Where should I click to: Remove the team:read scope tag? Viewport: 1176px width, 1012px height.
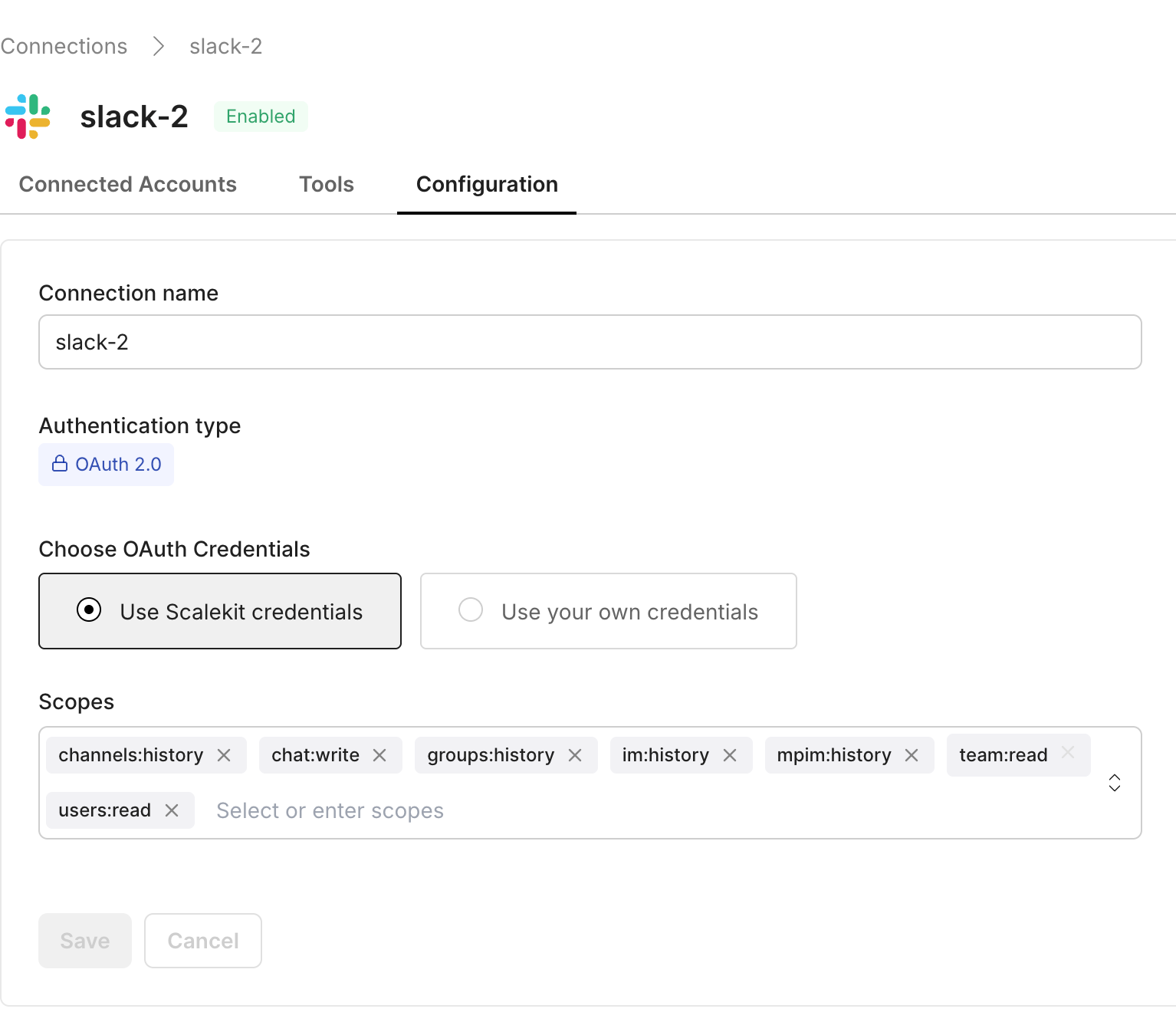(1068, 752)
